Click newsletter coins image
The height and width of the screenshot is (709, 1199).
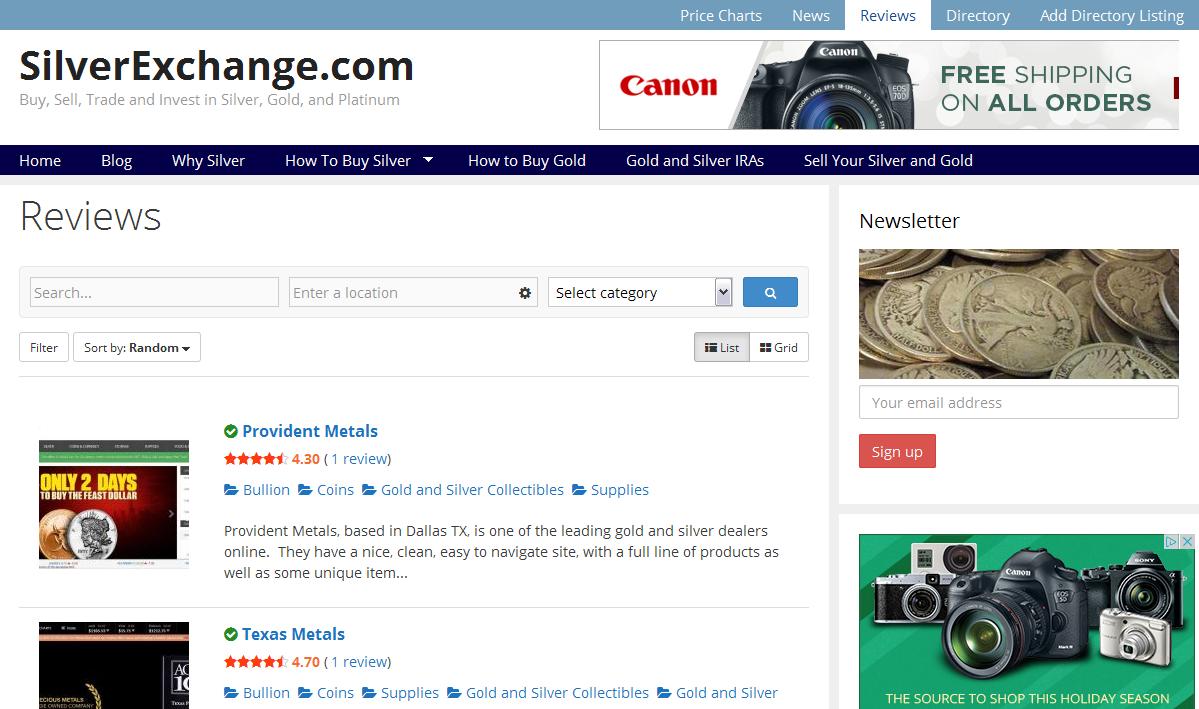1019,314
